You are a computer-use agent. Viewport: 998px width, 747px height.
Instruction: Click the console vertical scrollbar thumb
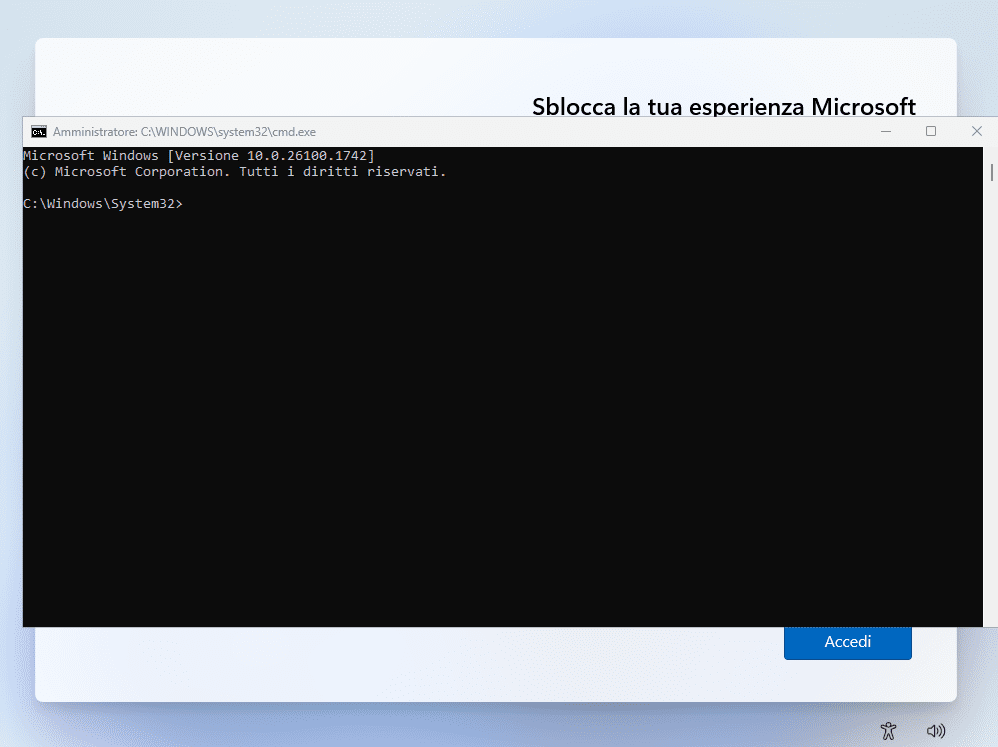(991, 172)
